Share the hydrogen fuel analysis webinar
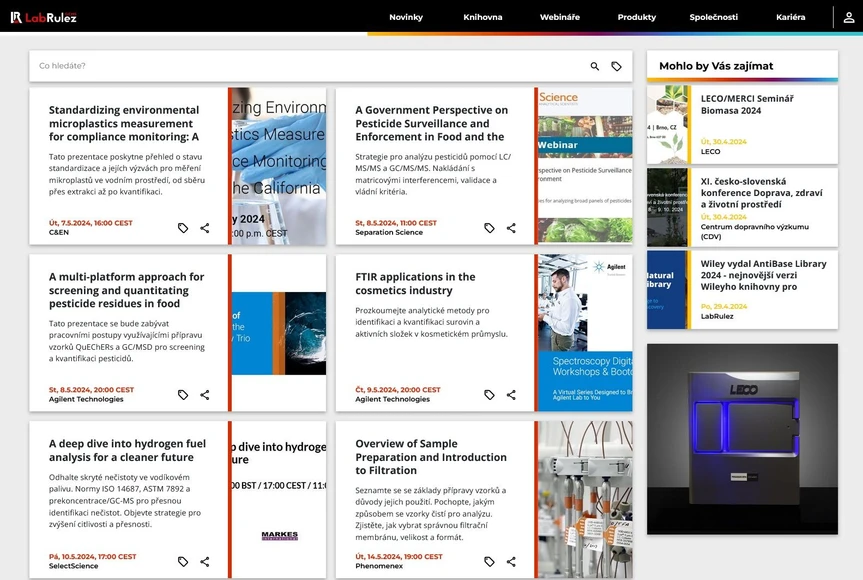This screenshot has width=863, height=580. coord(206,562)
